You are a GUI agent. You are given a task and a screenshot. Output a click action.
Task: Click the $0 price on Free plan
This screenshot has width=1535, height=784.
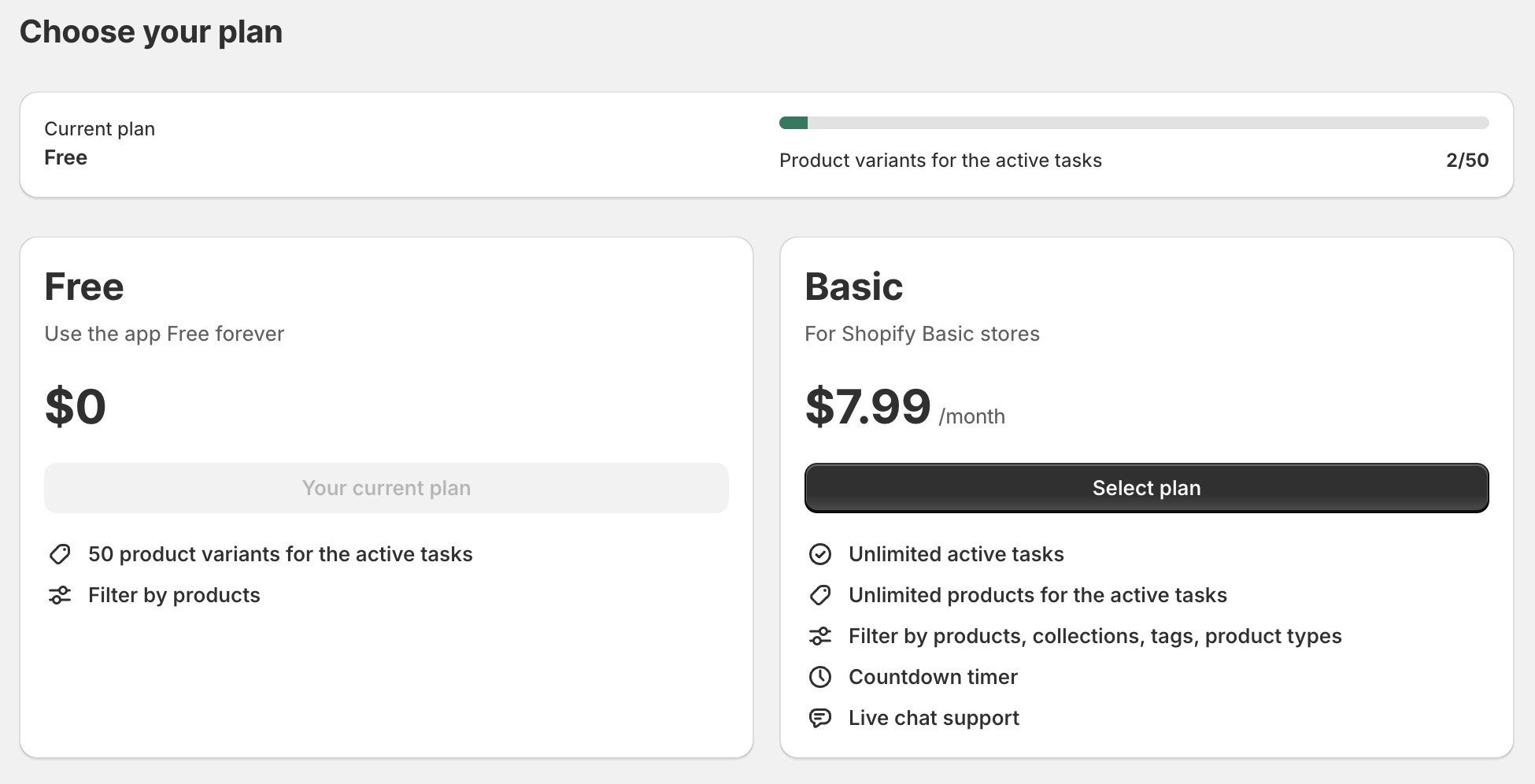coord(76,407)
